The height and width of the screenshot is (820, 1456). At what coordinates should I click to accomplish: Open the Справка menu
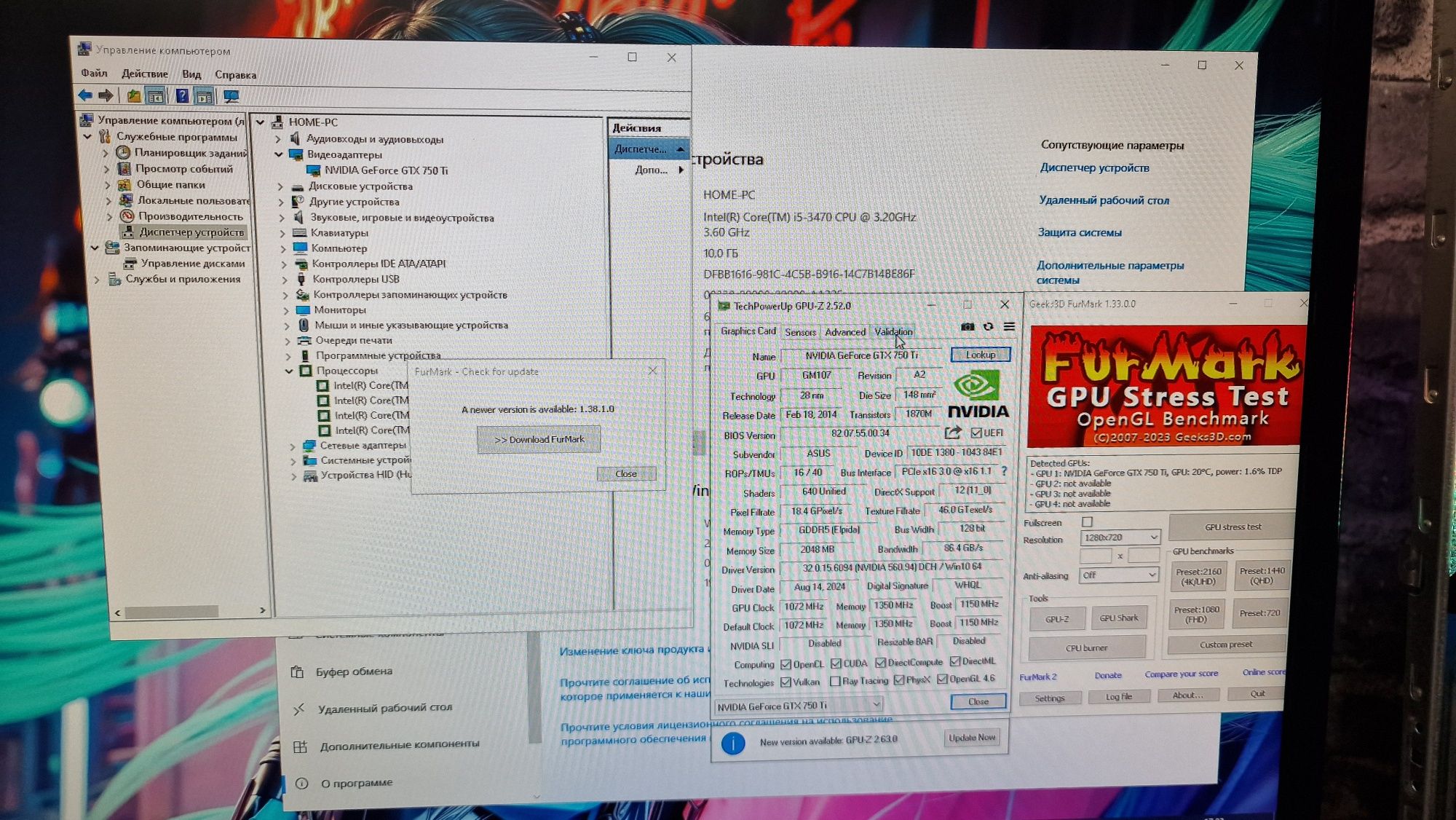pyautogui.click(x=235, y=74)
